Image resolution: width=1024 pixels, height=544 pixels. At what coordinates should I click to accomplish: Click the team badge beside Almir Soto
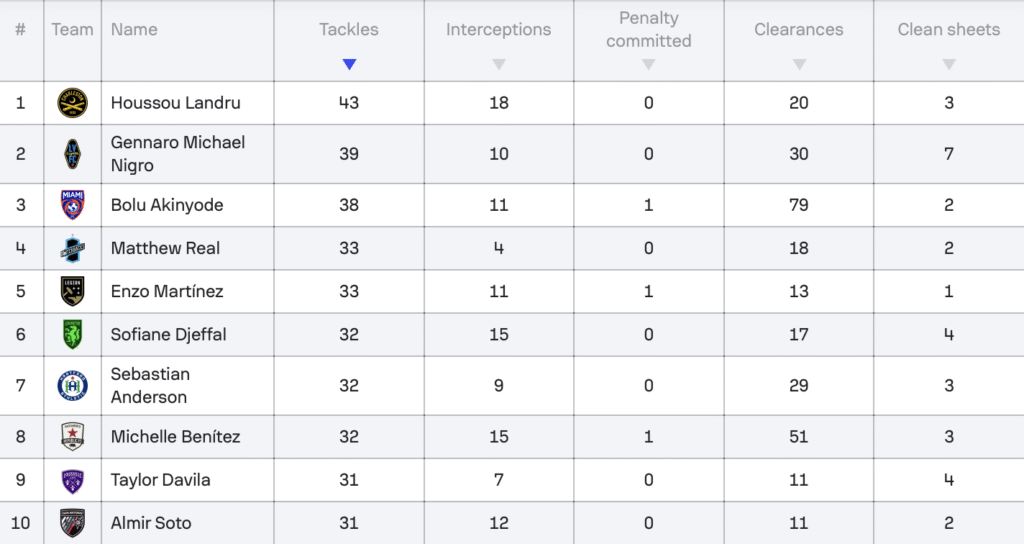[72, 523]
